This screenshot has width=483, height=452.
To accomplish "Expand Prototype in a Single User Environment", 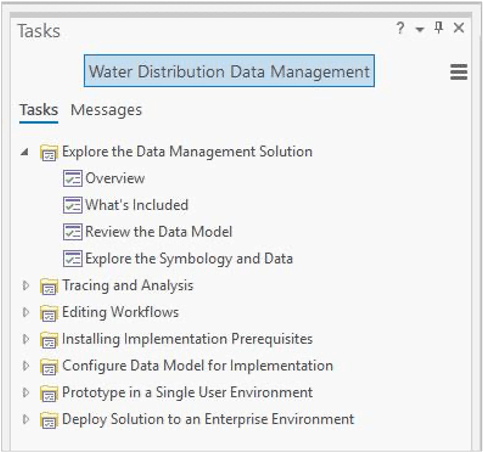I will click(26, 393).
